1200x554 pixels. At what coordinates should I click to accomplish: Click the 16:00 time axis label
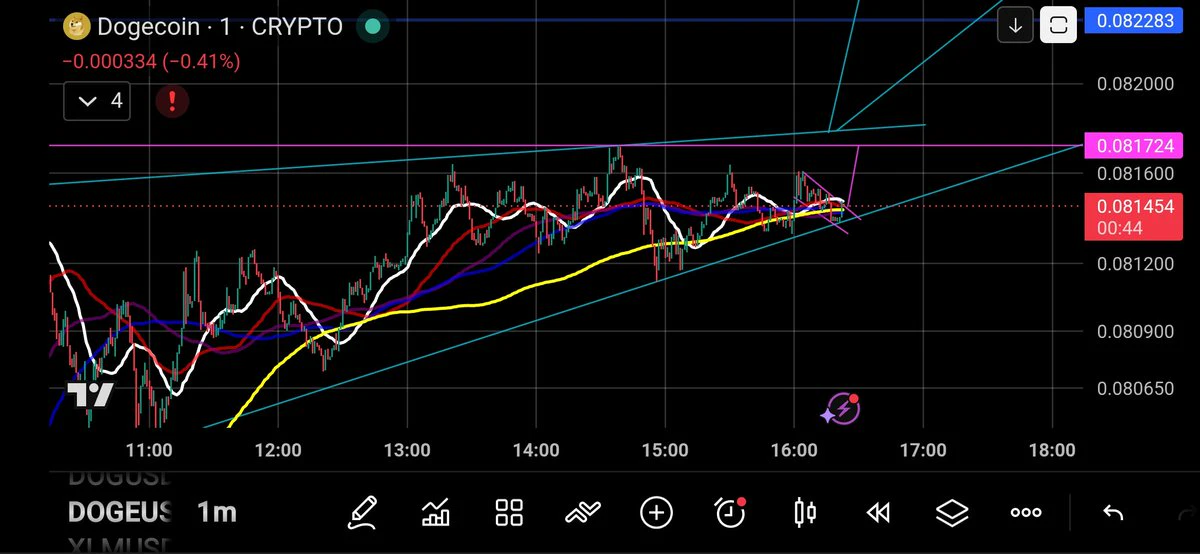[793, 450]
